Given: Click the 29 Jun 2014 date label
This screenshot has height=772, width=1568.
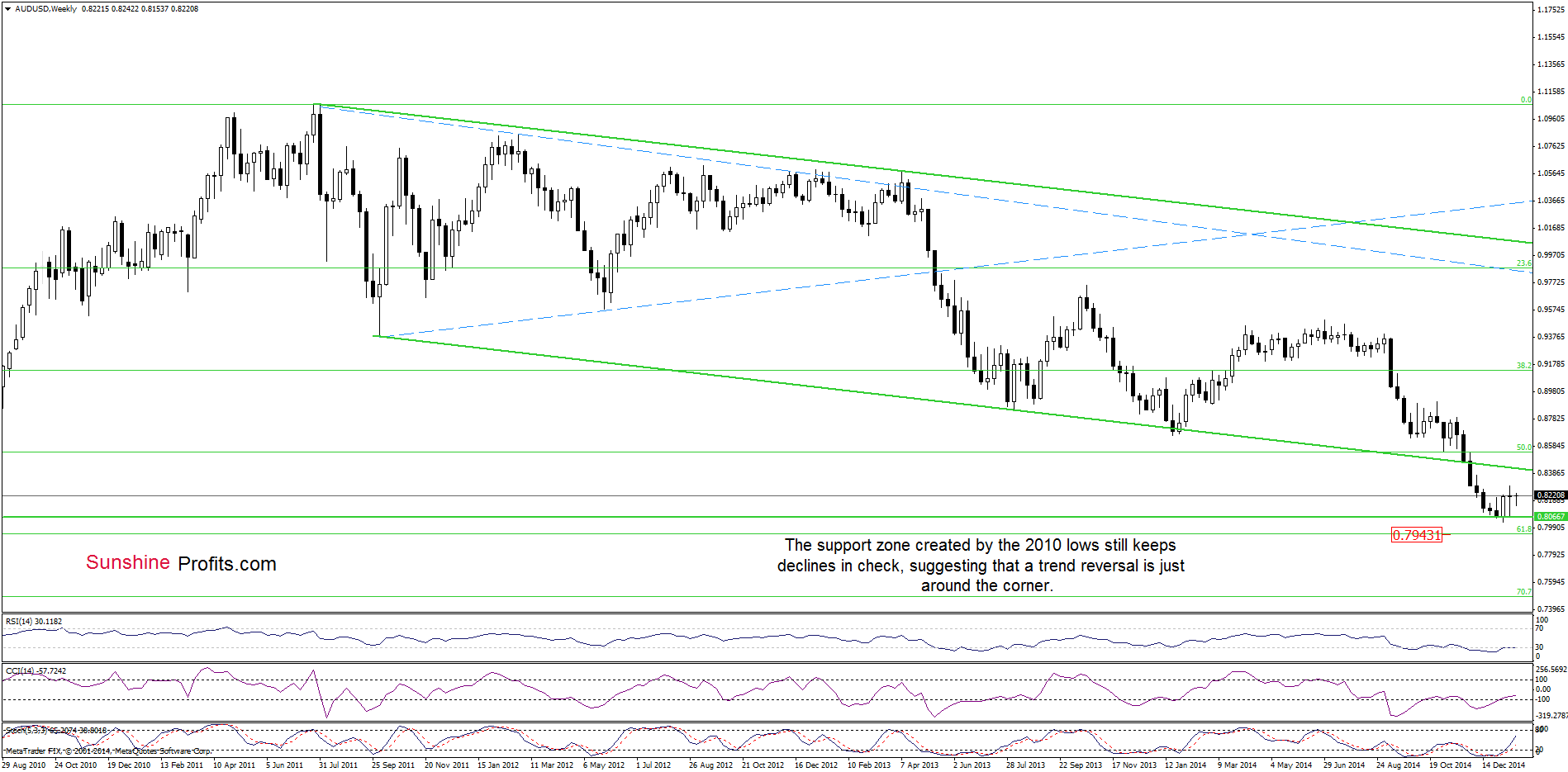Looking at the screenshot, I should click(1344, 765).
